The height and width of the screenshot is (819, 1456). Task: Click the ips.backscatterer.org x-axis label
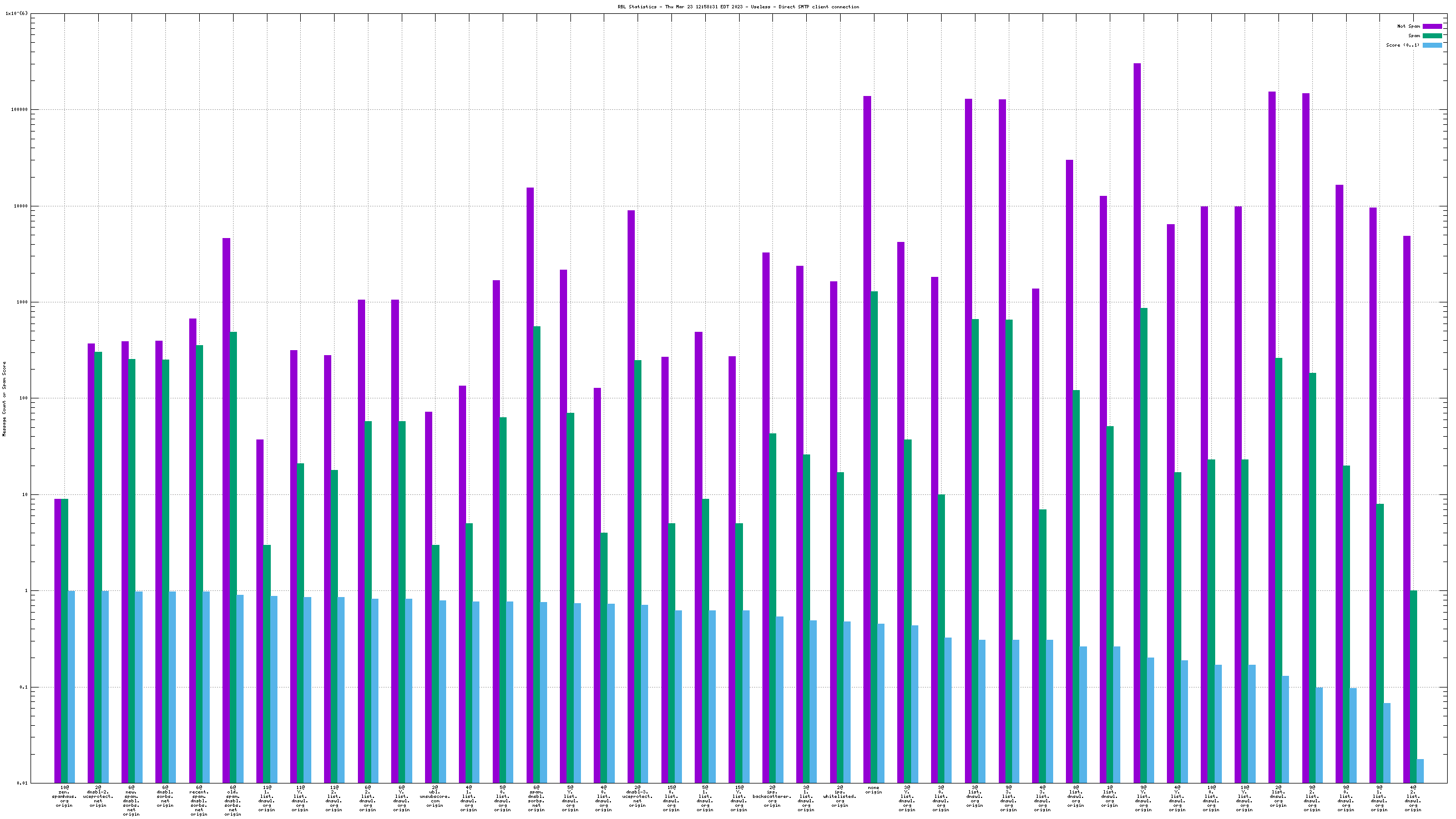(x=772, y=796)
